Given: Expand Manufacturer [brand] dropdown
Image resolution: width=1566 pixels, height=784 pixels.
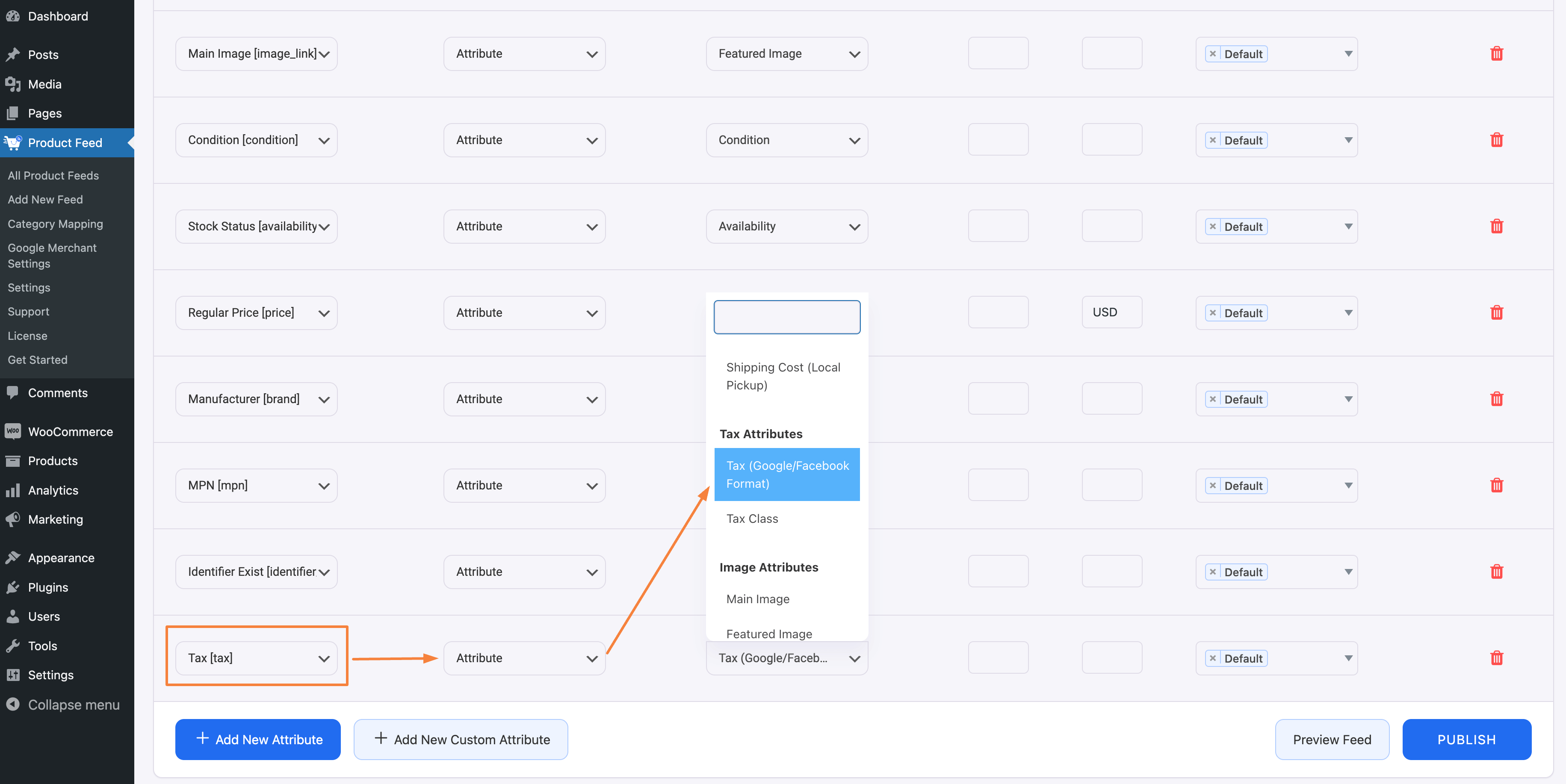Looking at the screenshot, I should point(257,399).
